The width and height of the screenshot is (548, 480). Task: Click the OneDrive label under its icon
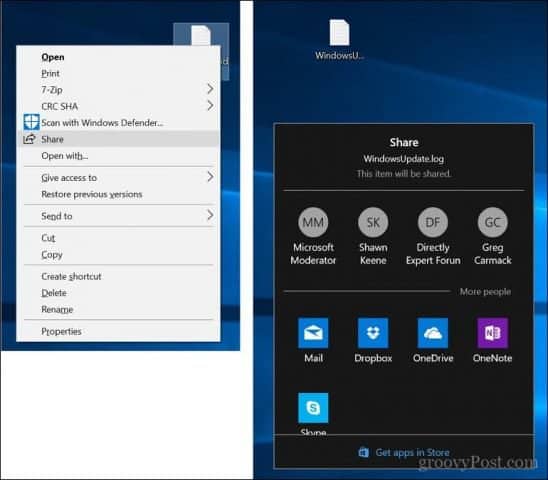click(433, 358)
